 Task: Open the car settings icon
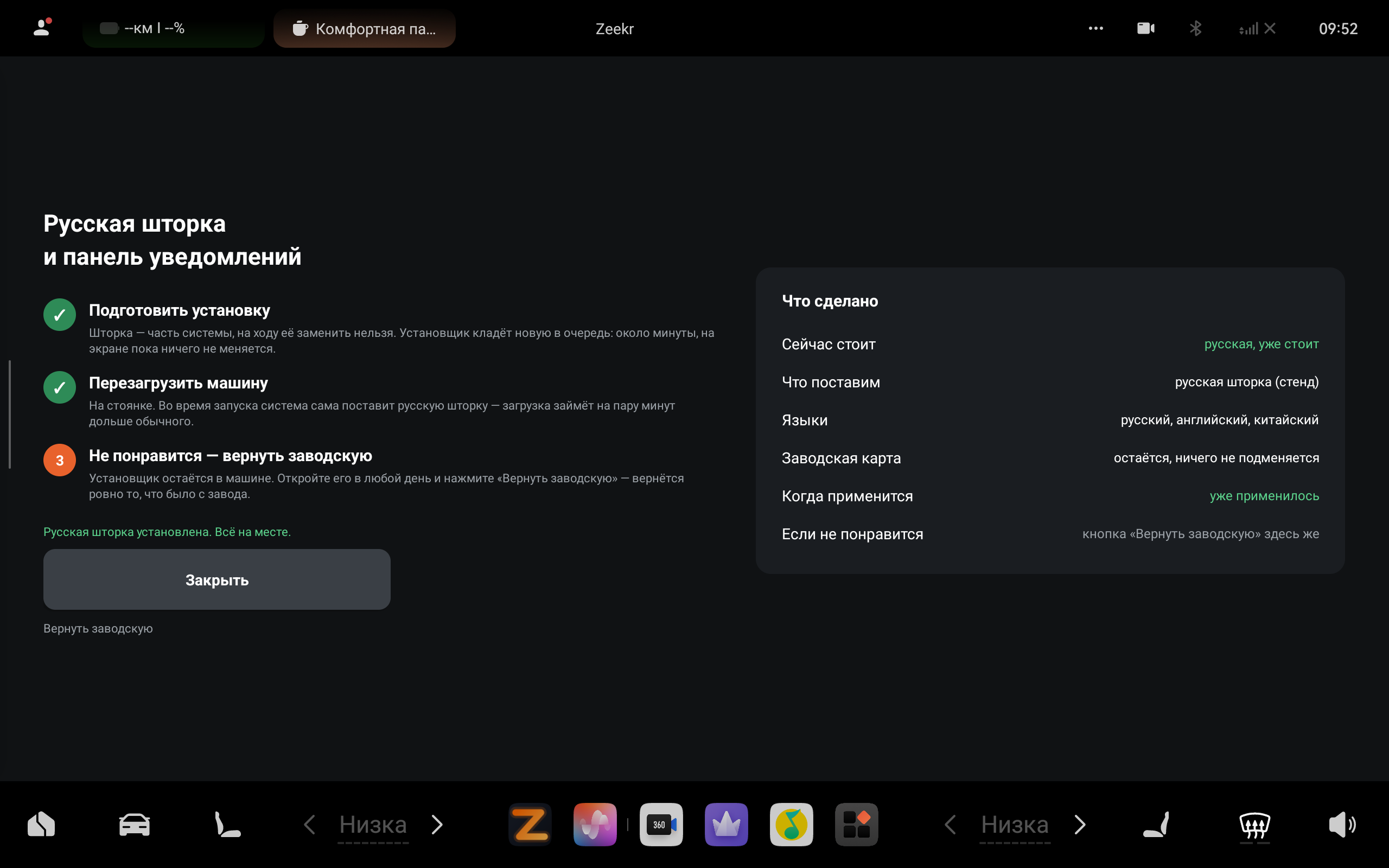(135, 825)
